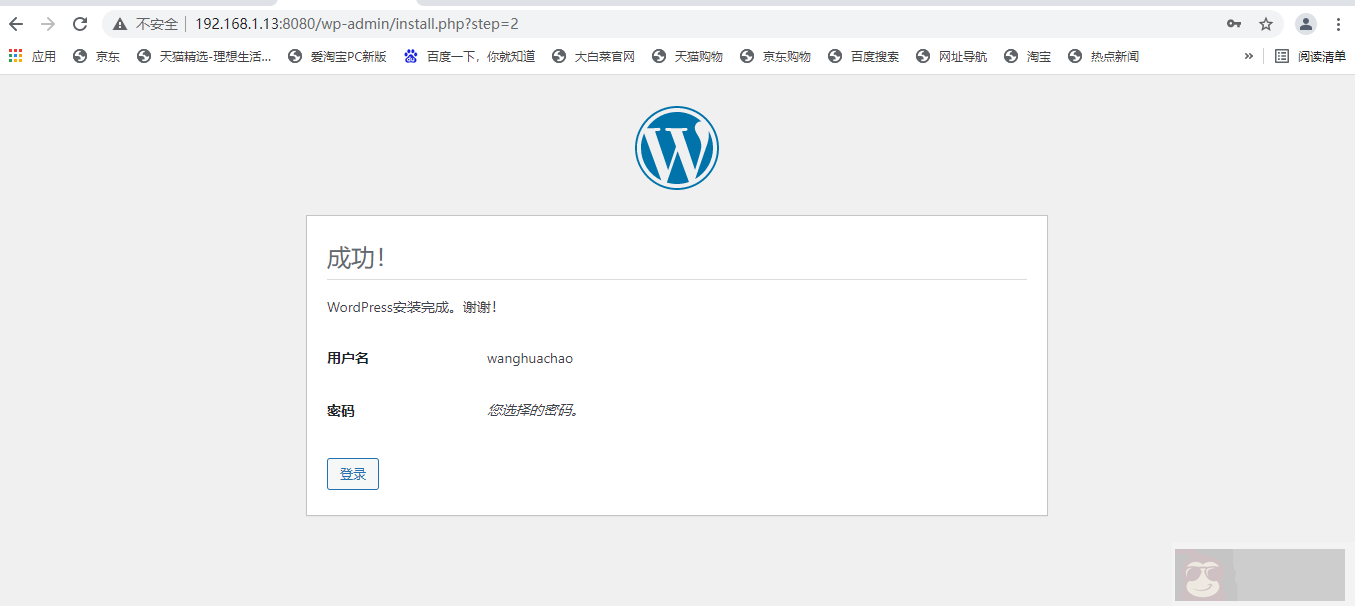Click the WordPress logo on the page
This screenshot has height=606, width=1355.
677,147
